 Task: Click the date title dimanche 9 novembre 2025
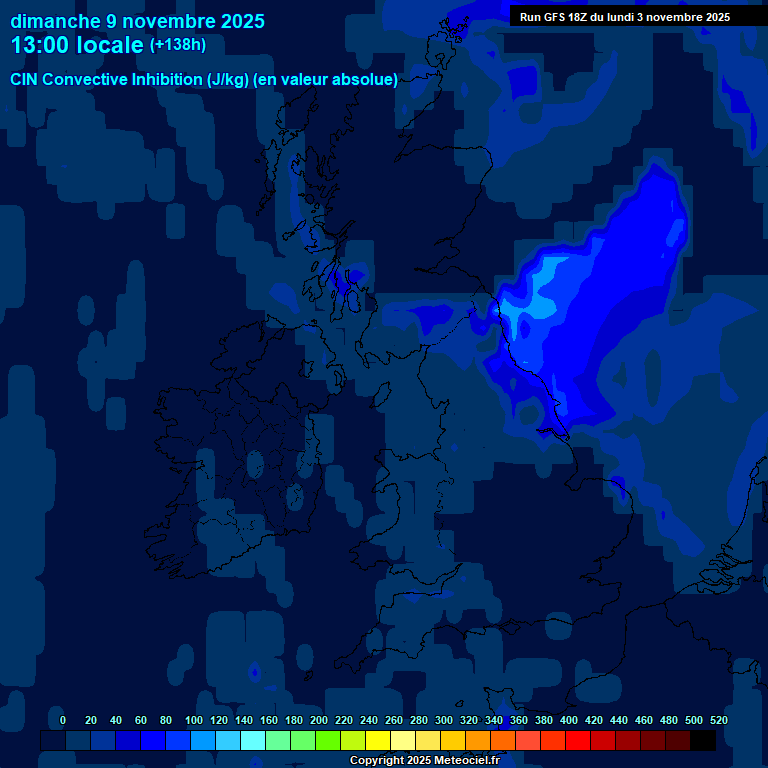click(x=137, y=21)
